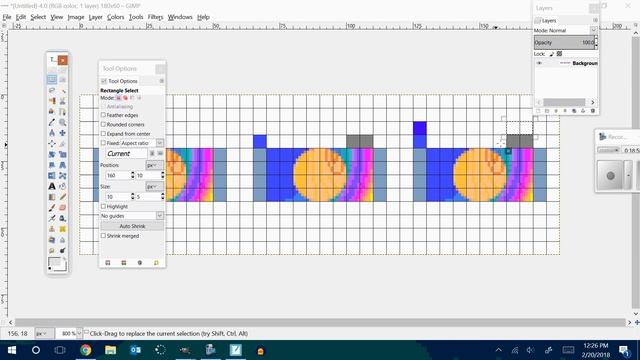Select the Clone stamp tool

52,229
